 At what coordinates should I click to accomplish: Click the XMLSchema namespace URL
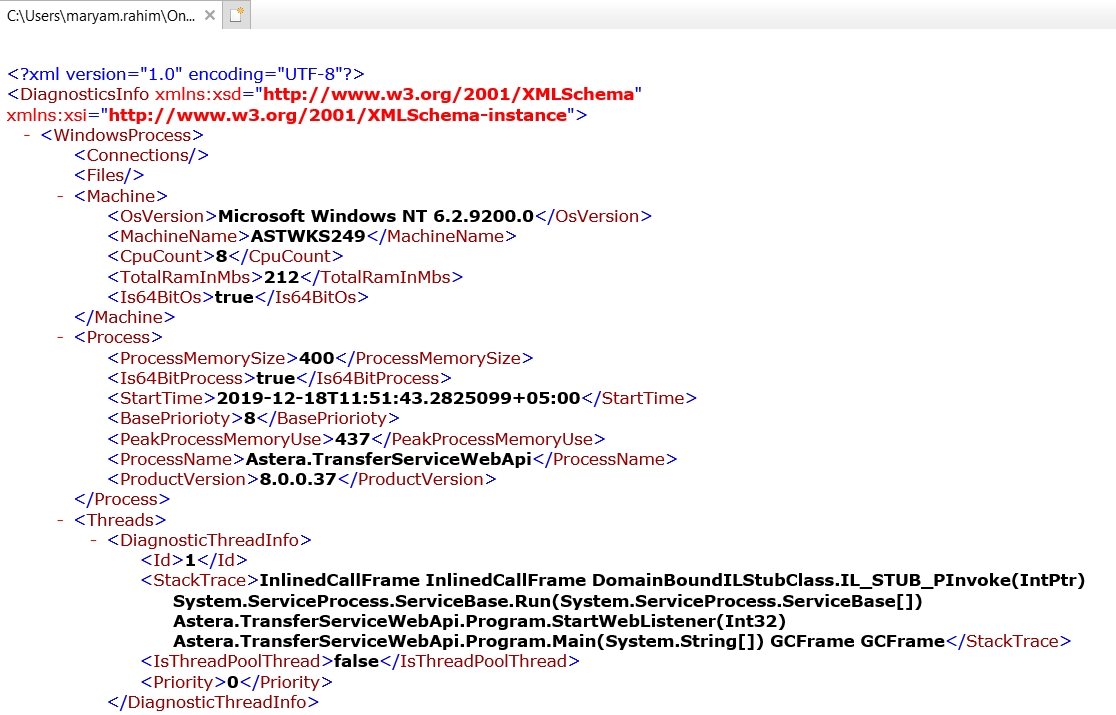(x=448, y=95)
